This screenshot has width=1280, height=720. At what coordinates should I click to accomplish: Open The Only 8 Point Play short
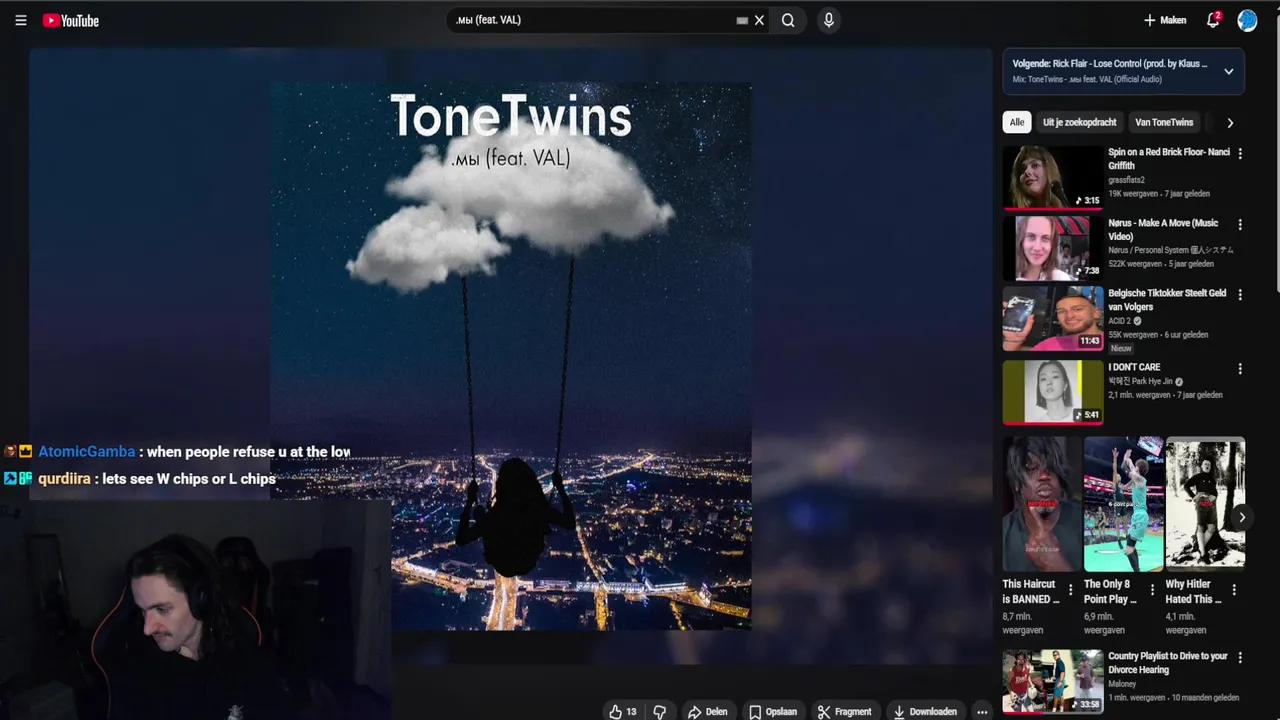[x=1123, y=504]
